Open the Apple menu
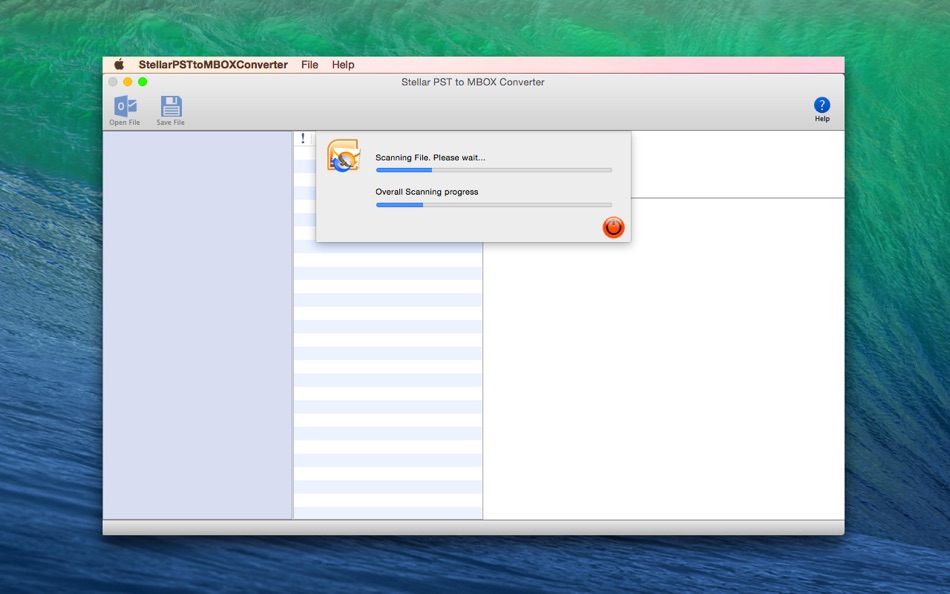This screenshot has width=950, height=594. click(119, 64)
